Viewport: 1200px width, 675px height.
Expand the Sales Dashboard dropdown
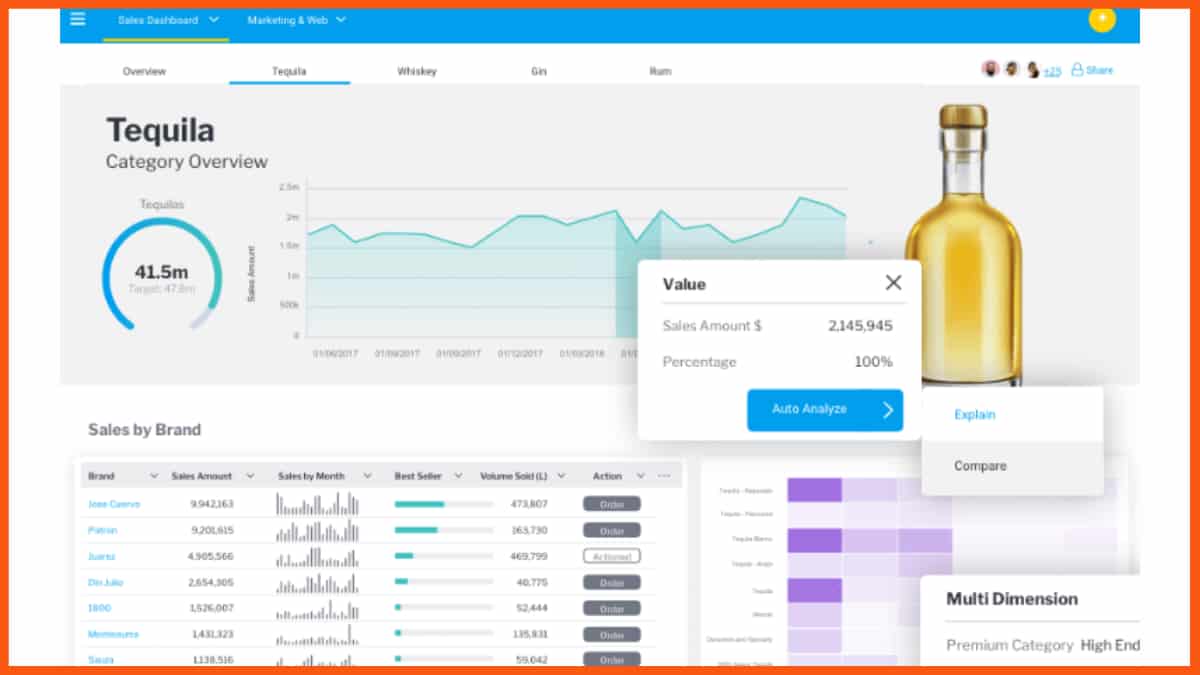[215, 20]
